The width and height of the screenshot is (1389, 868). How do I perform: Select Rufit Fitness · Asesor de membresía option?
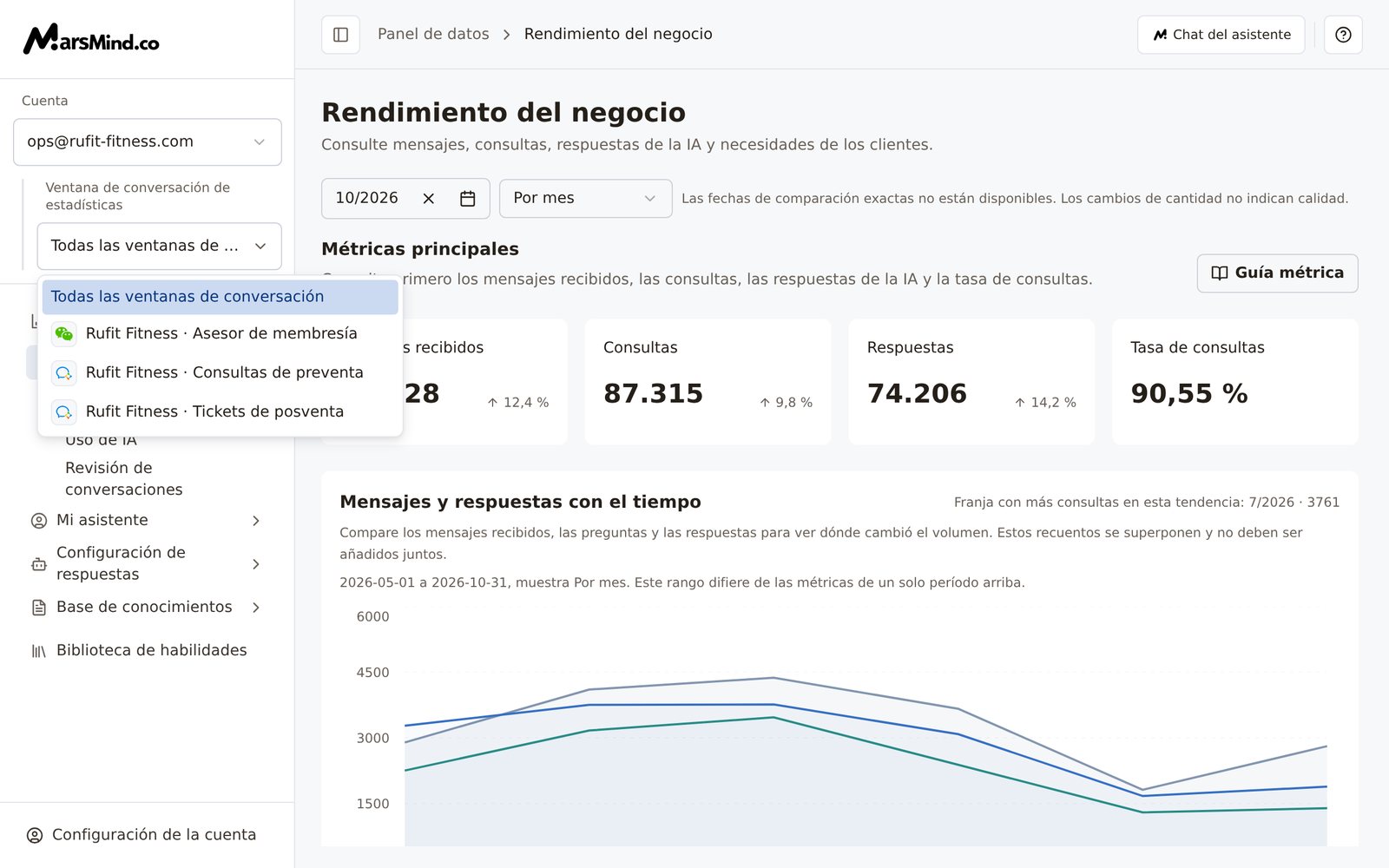(221, 334)
